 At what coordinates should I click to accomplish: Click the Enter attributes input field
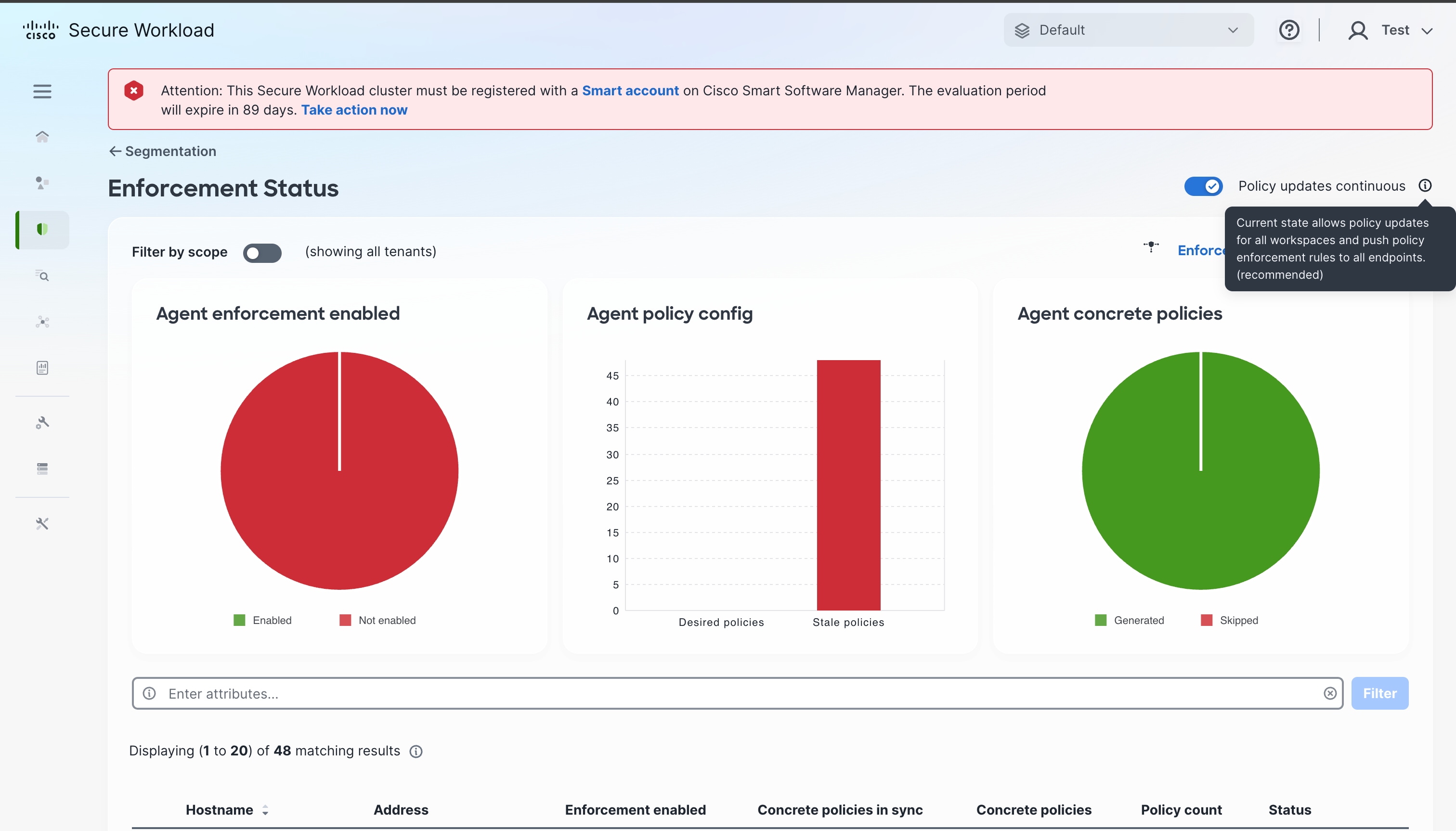pyautogui.click(x=738, y=693)
